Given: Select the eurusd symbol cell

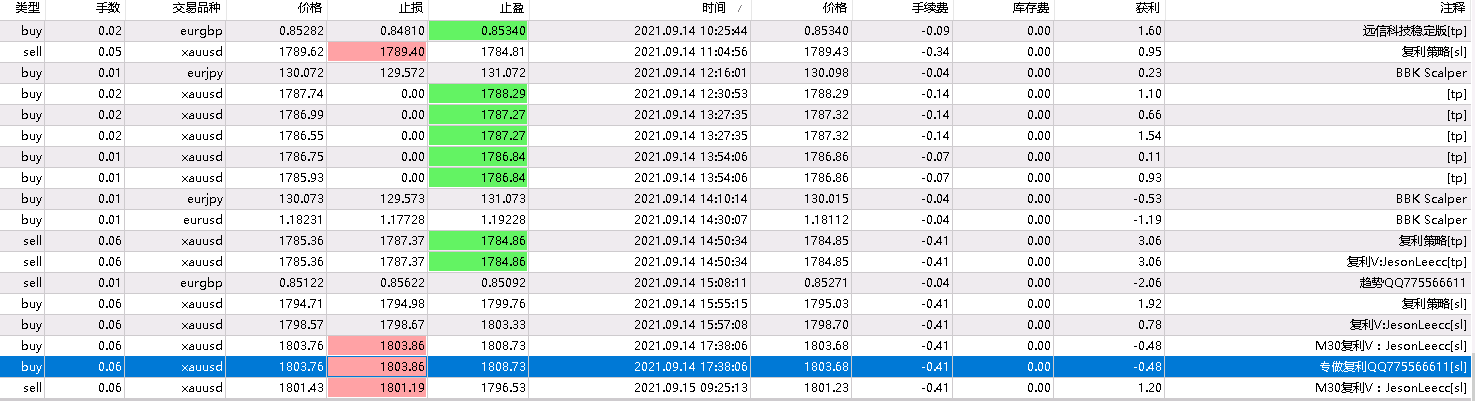Looking at the screenshot, I should coord(201,219).
